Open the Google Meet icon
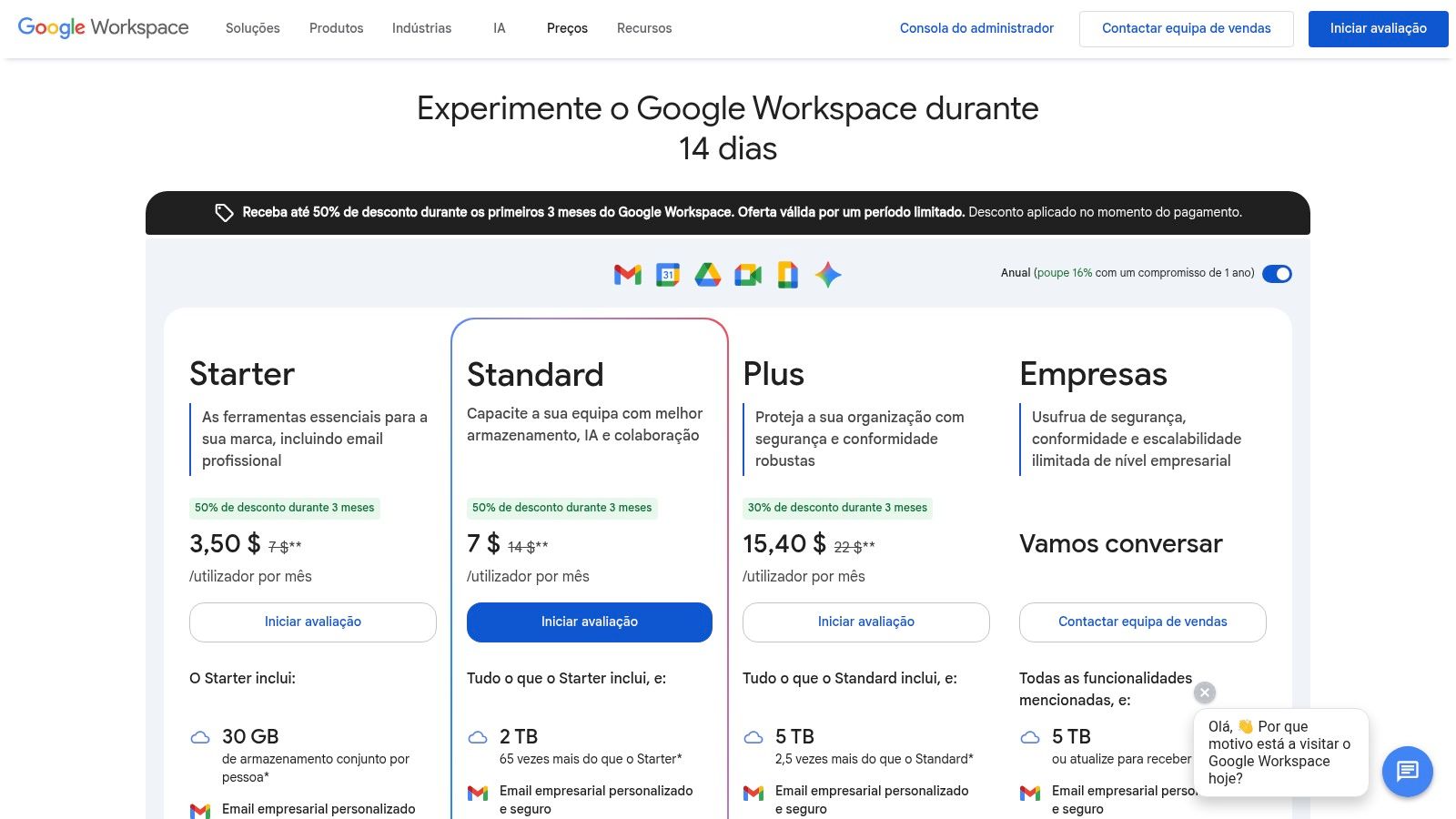The height and width of the screenshot is (819, 1456). [x=748, y=274]
